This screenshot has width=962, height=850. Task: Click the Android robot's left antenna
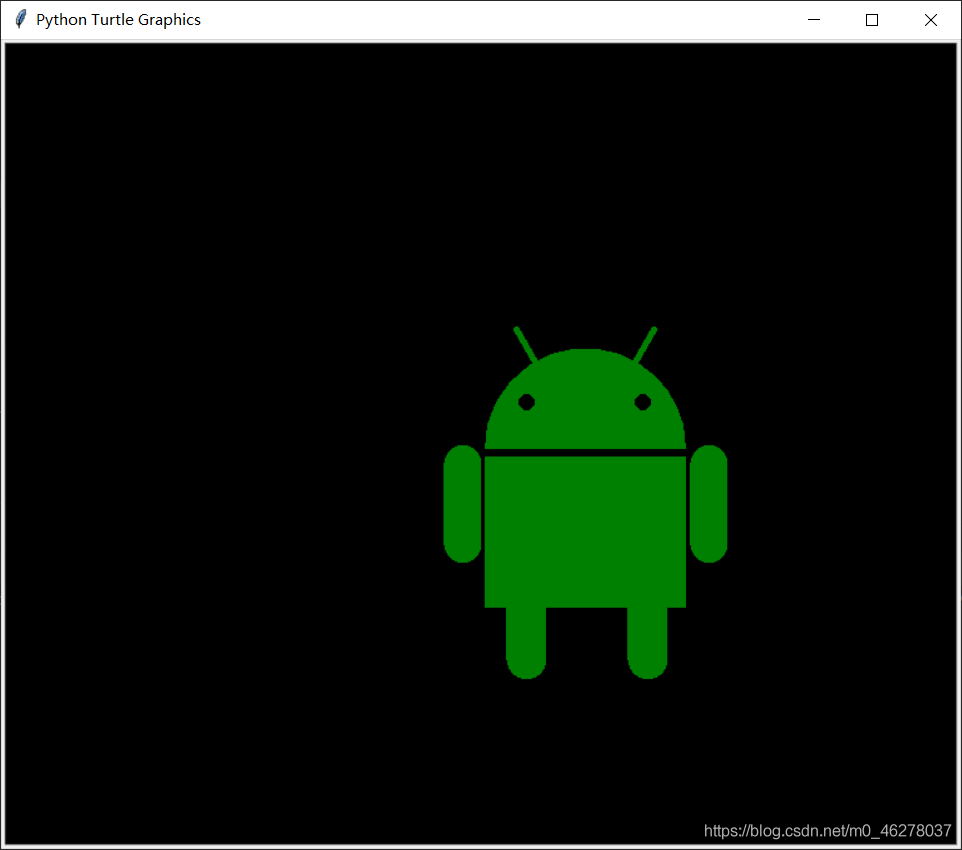click(x=525, y=344)
